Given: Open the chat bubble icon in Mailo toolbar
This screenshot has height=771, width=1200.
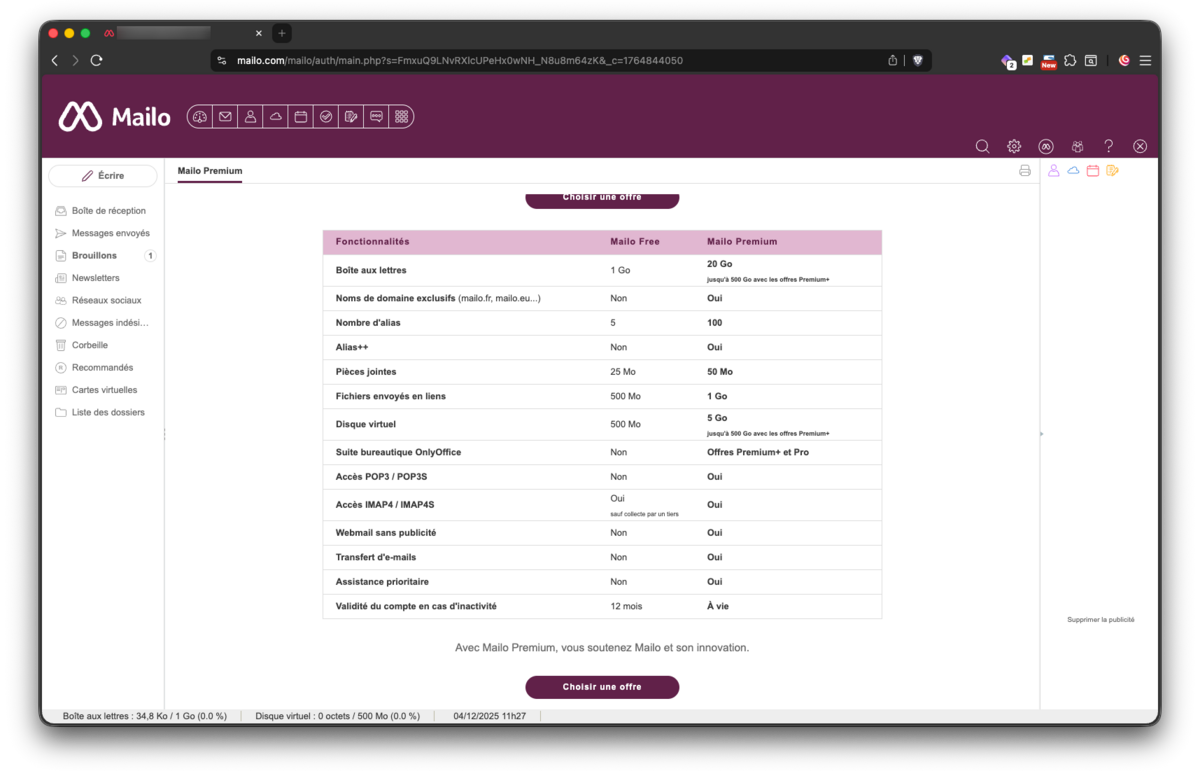Looking at the screenshot, I should click(x=376, y=117).
